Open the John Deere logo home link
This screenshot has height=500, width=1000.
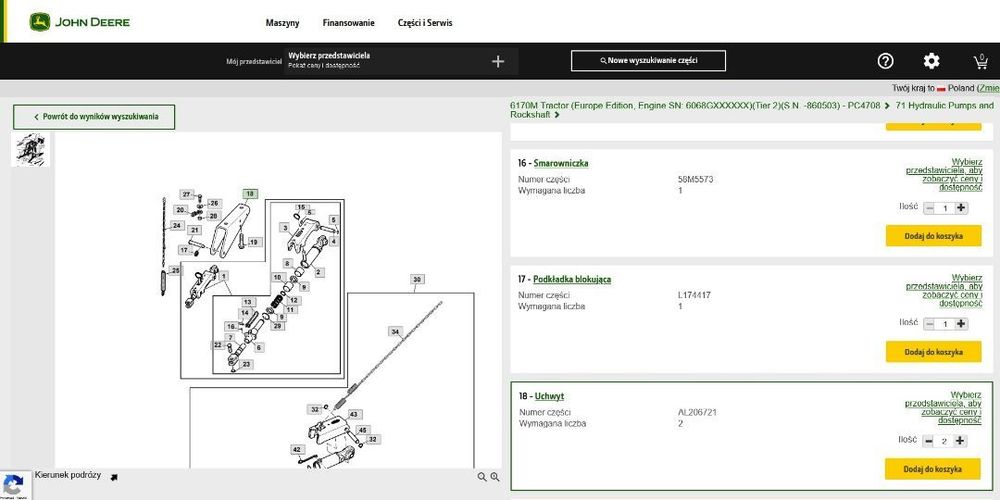(x=80, y=22)
